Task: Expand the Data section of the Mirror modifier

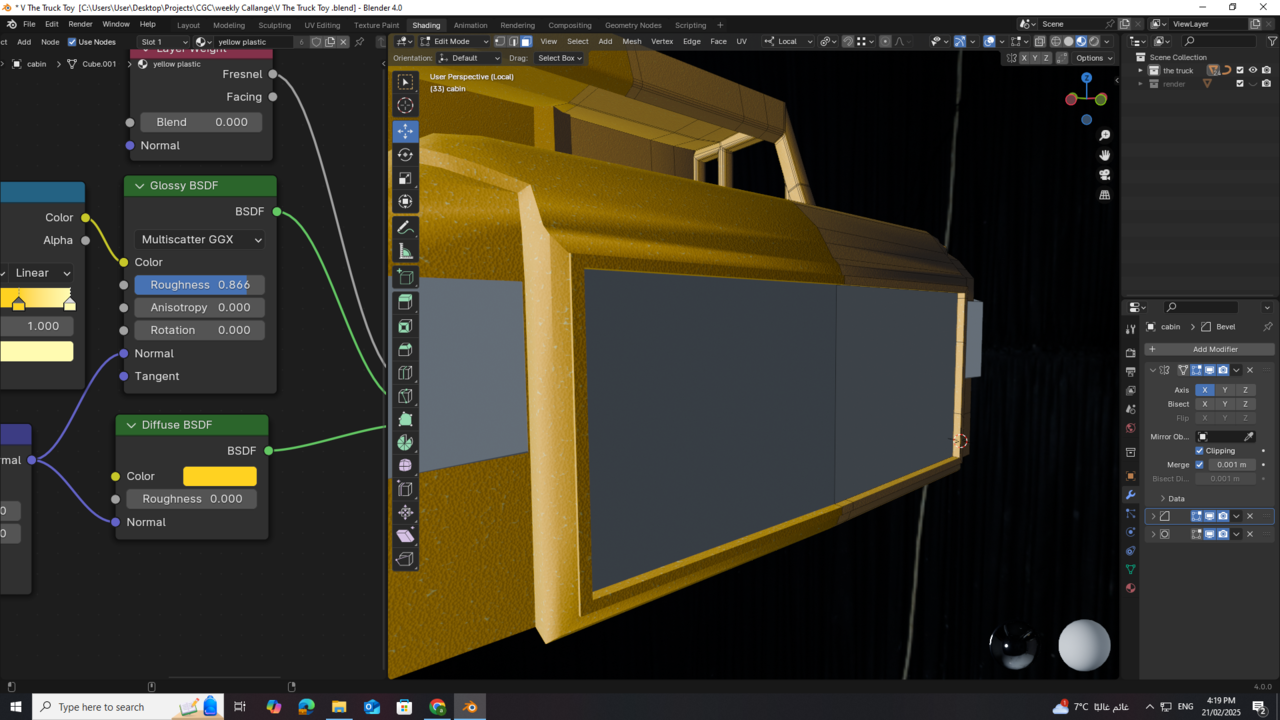Action: coord(1172,498)
